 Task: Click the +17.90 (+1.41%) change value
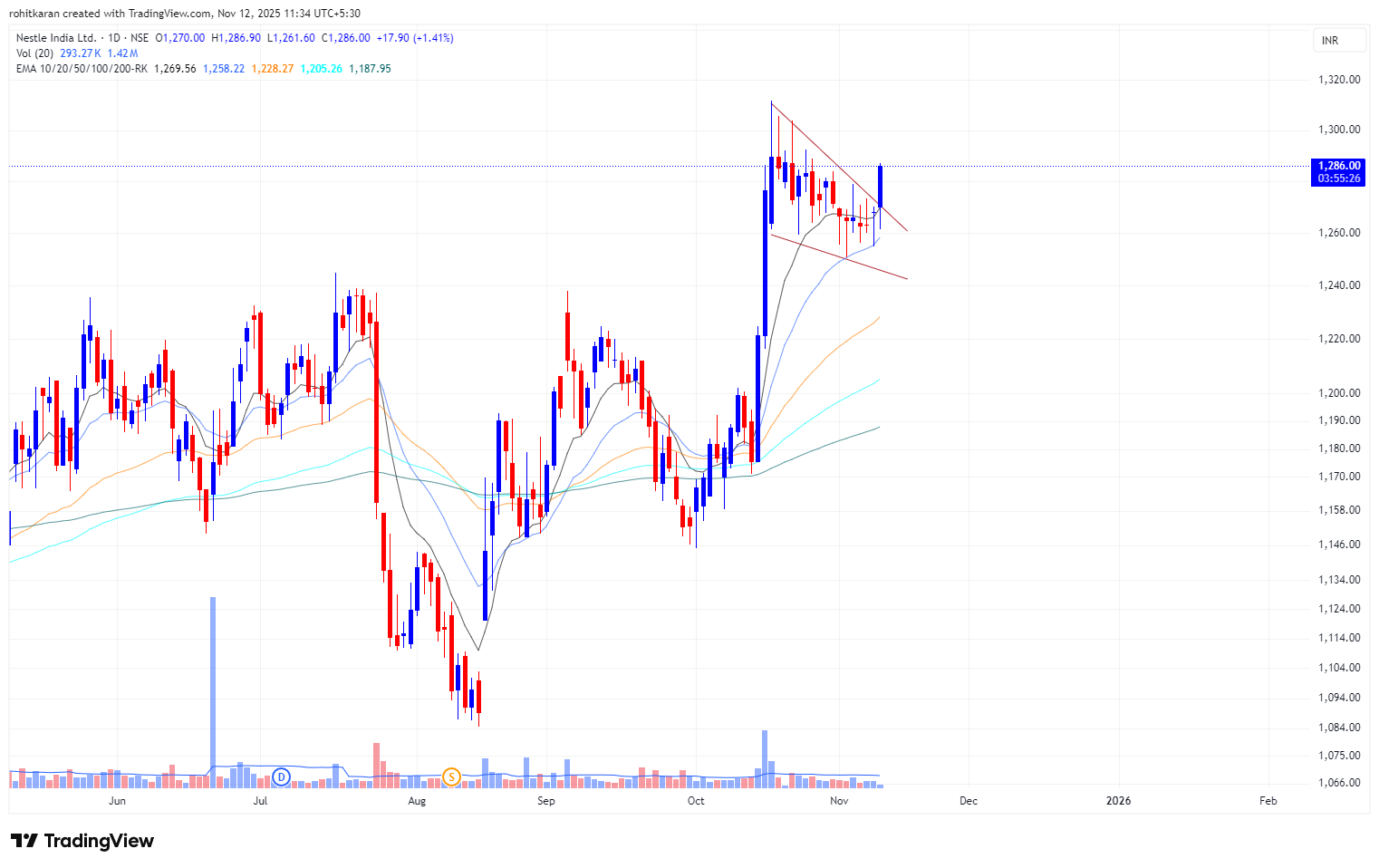point(414,38)
